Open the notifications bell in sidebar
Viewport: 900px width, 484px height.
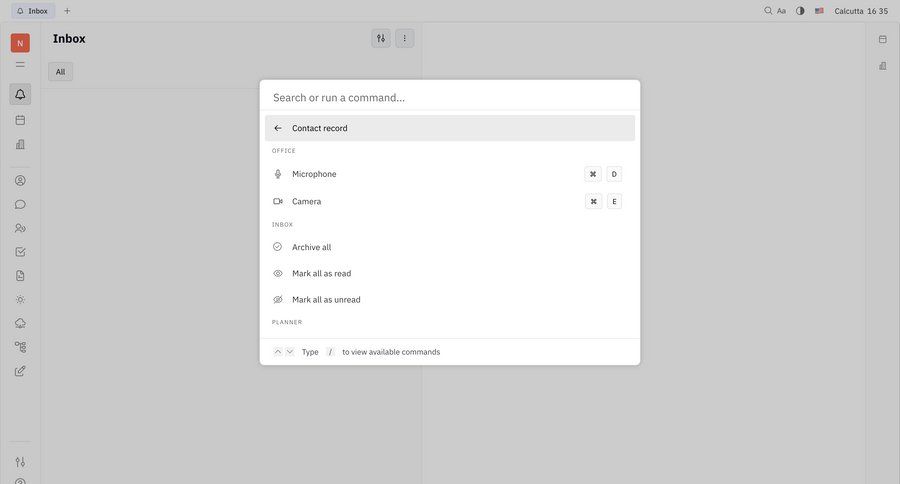pyautogui.click(x=20, y=94)
